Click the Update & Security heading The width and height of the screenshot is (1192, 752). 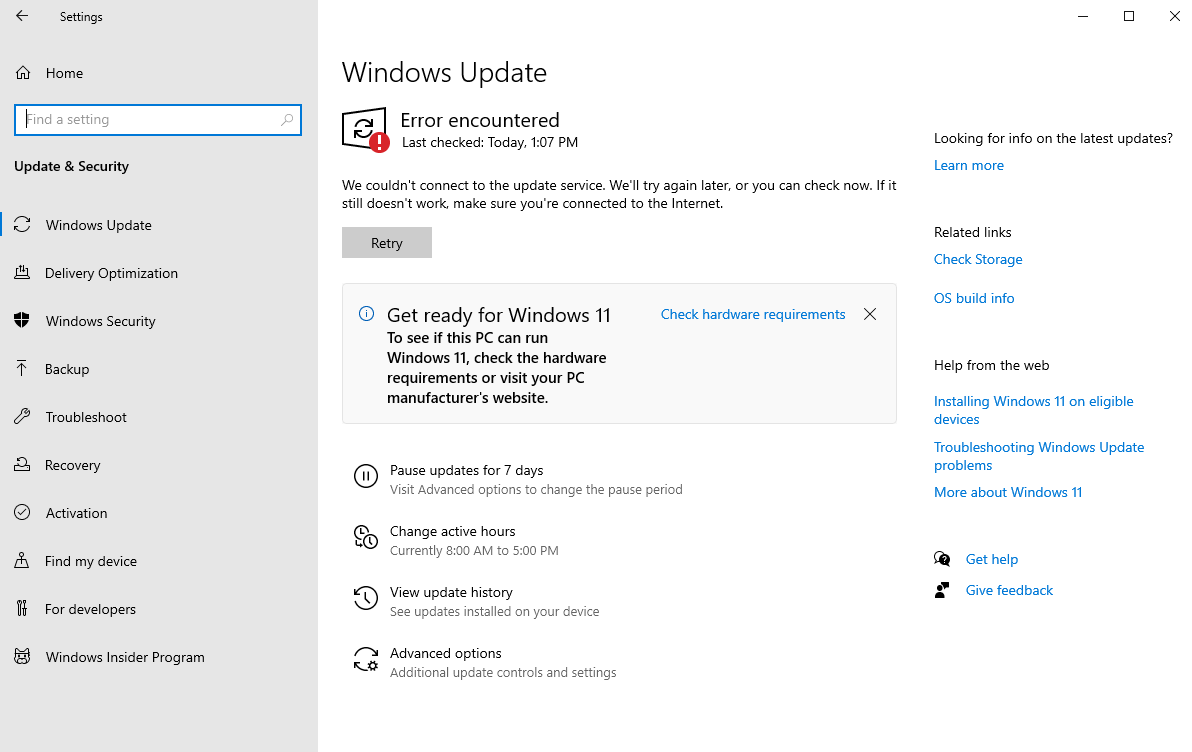[71, 167]
